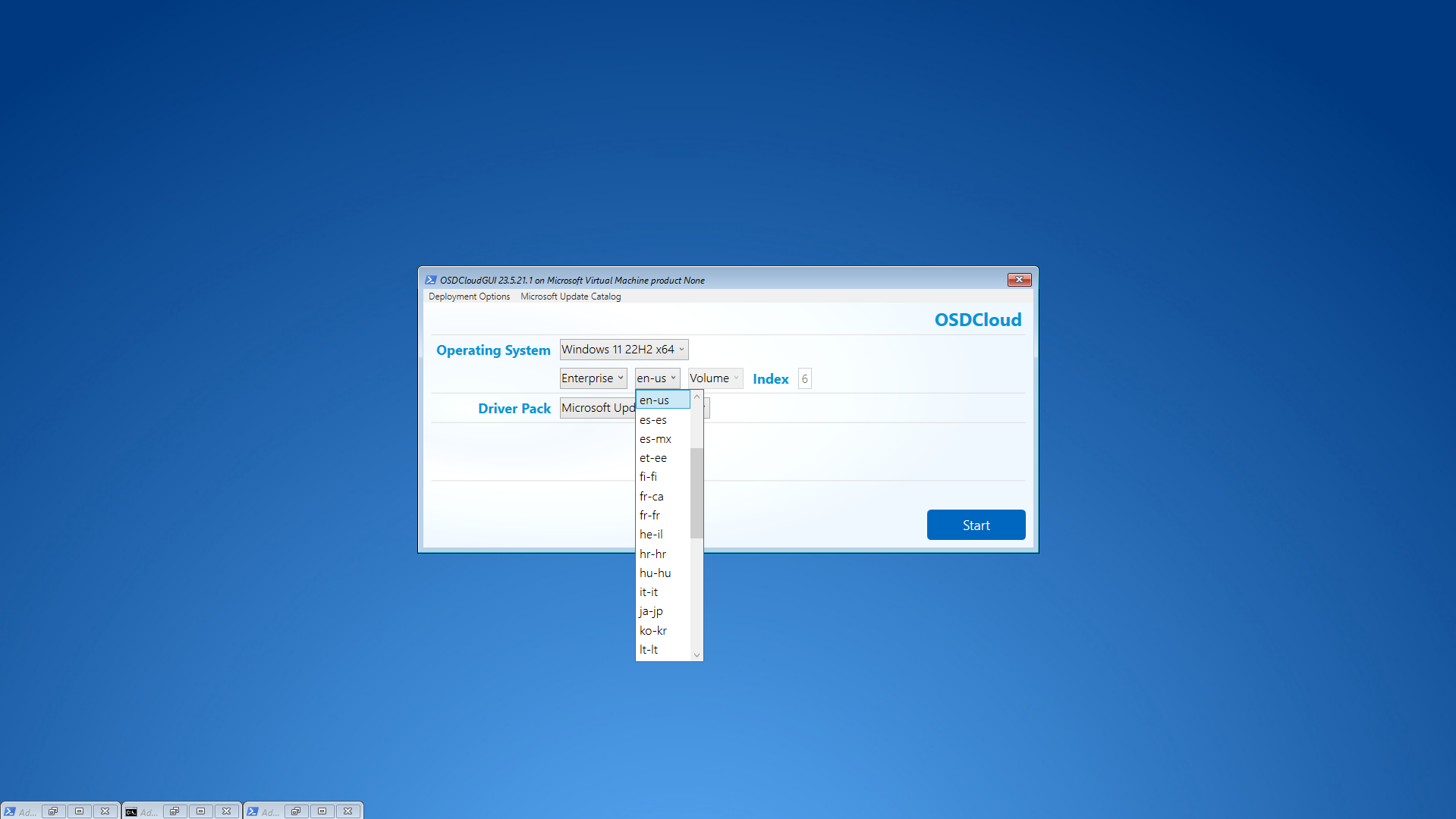Image resolution: width=1456 pixels, height=819 pixels.
Task: Restore the rightmost minimized PowerShell window
Action: coord(296,811)
